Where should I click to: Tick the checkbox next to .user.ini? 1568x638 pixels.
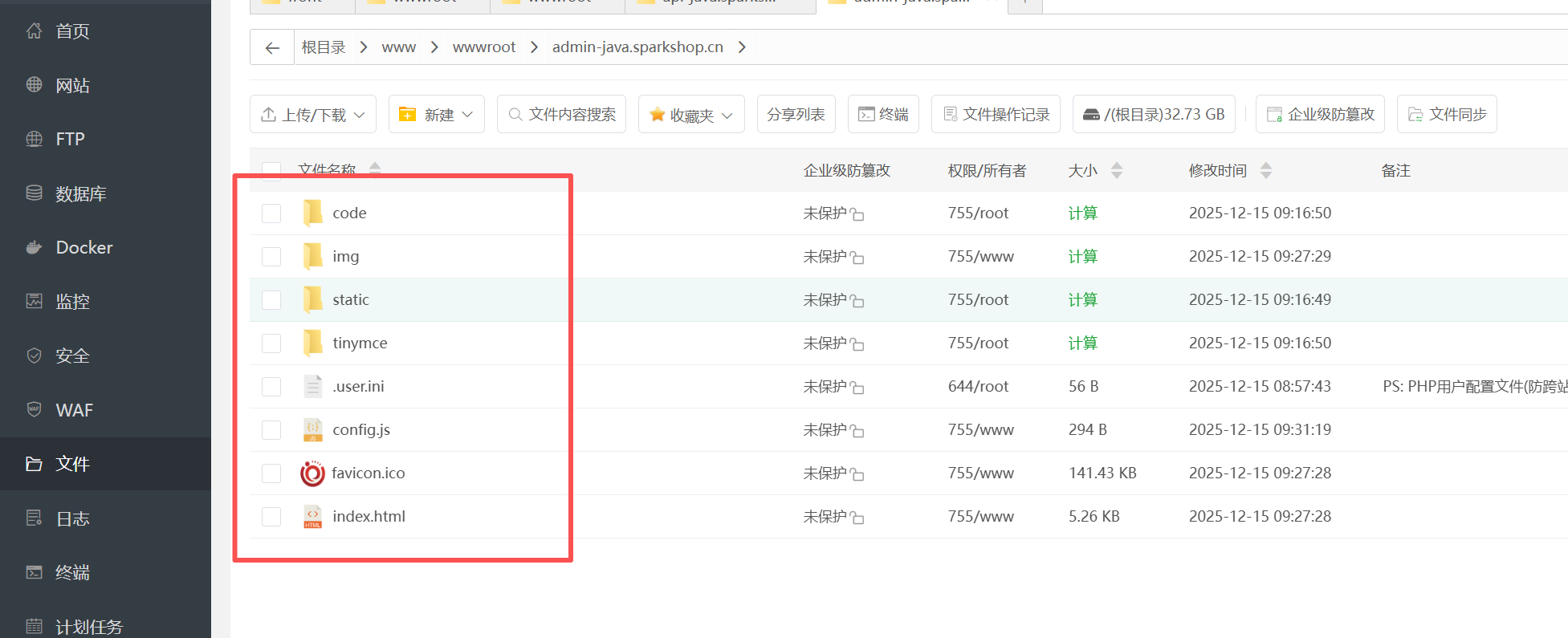271,387
